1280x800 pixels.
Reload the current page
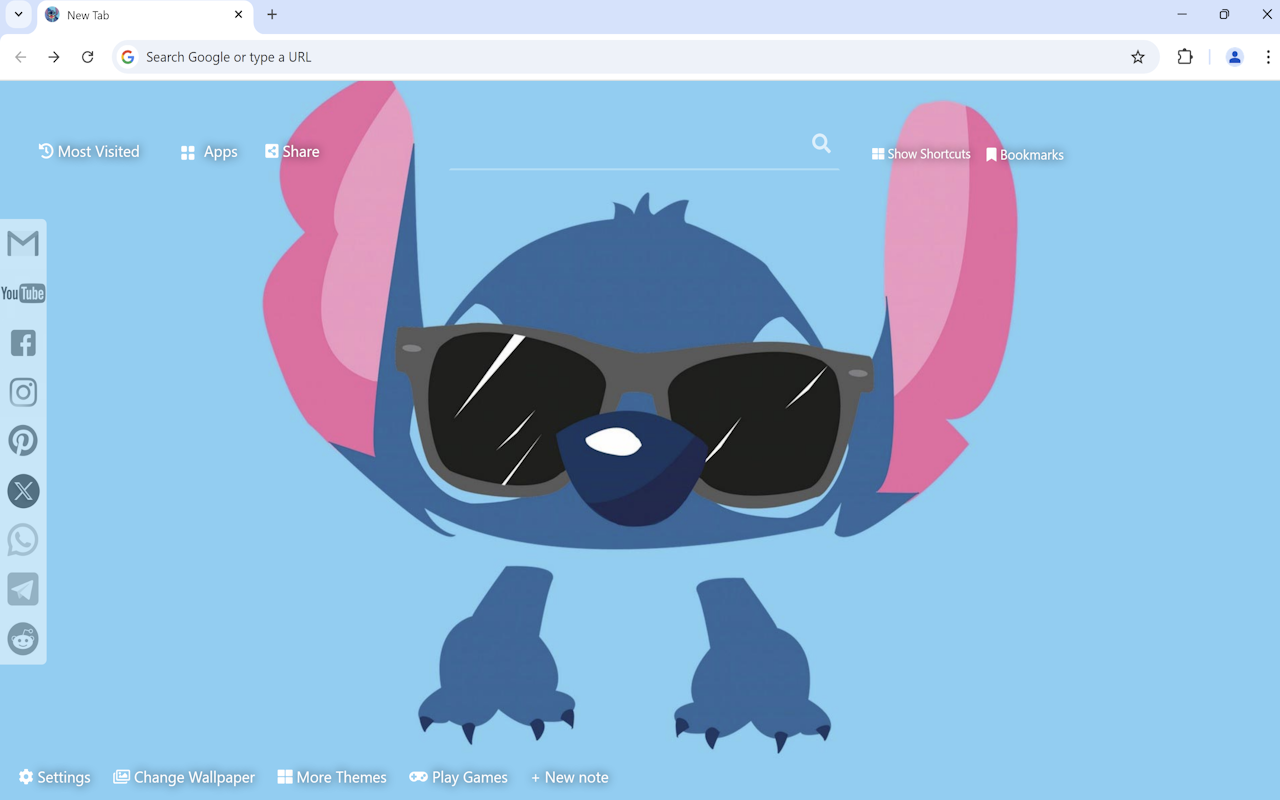[88, 57]
